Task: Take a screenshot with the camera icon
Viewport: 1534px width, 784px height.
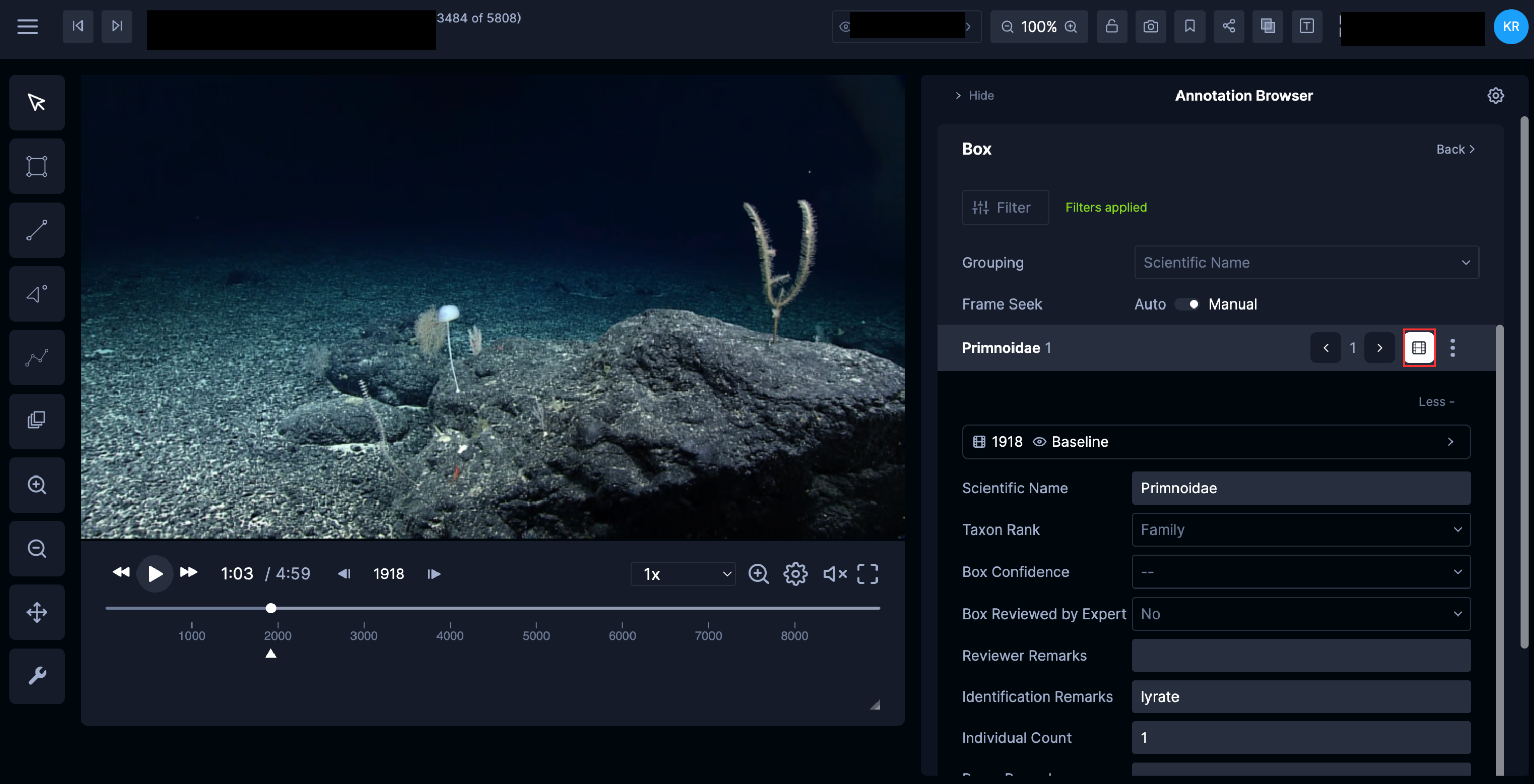Action: [x=1150, y=26]
